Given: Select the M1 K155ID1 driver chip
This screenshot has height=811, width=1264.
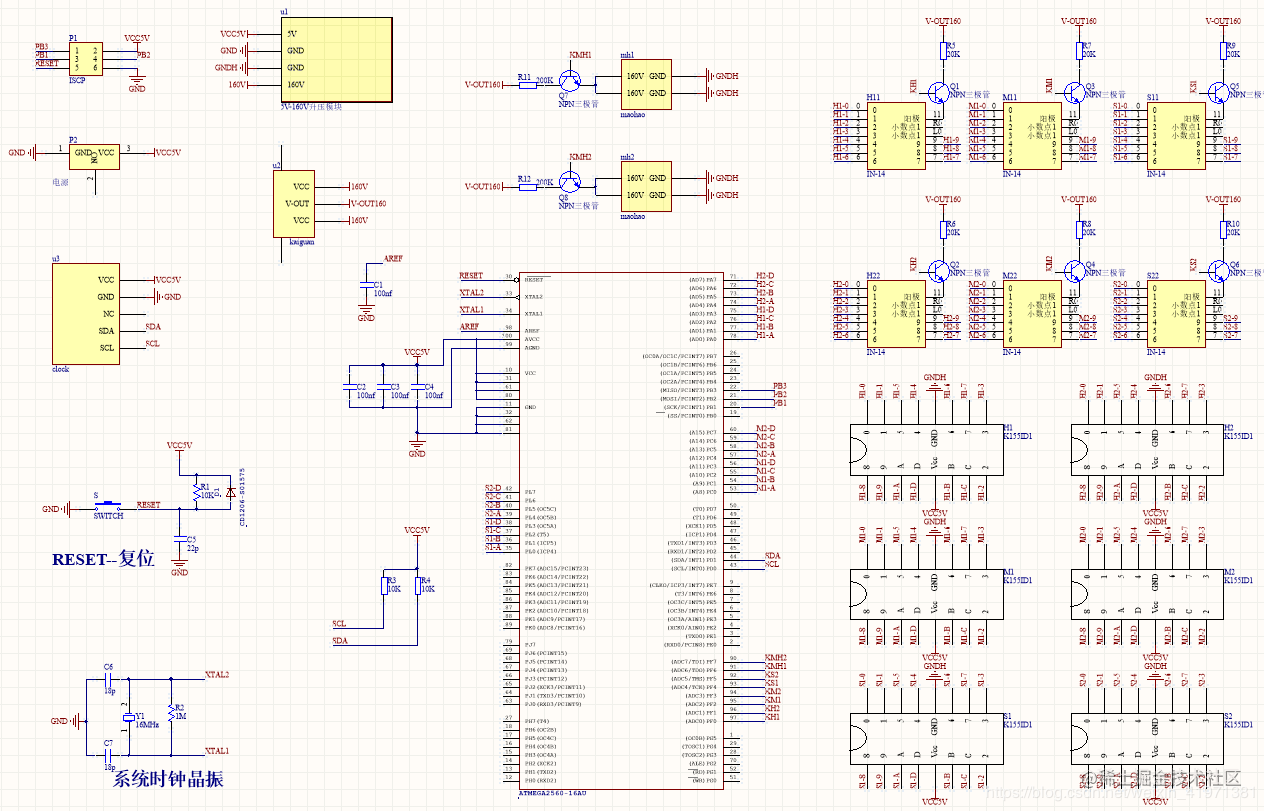Looking at the screenshot, I should pyautogui.click(x=926, y=596).
